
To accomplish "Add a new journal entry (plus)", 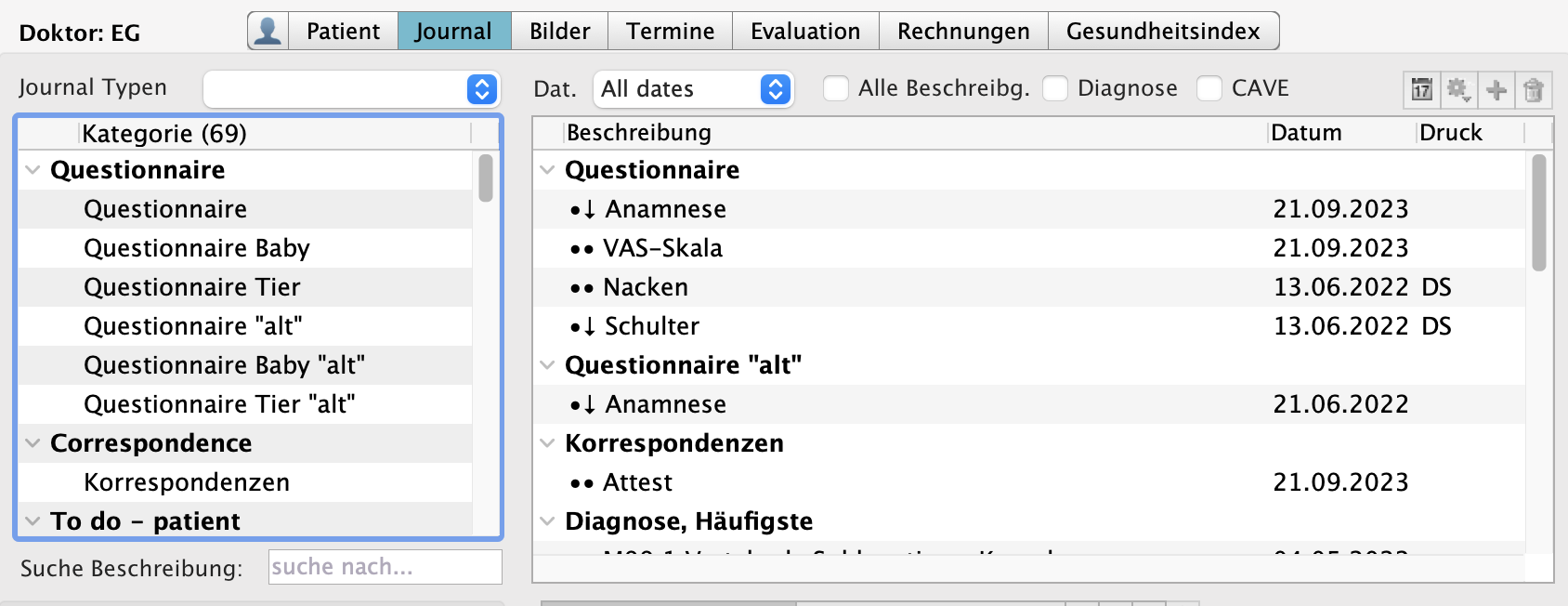I will click(1496, 89).
